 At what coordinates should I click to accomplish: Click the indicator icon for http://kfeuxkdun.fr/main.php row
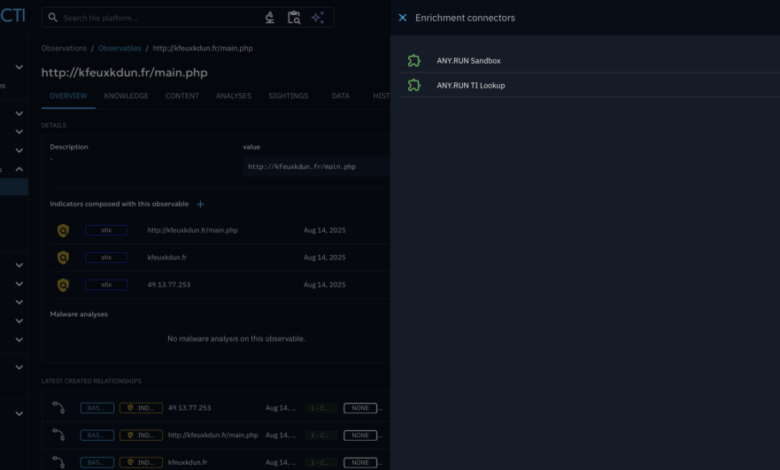[x=63, y=231]
